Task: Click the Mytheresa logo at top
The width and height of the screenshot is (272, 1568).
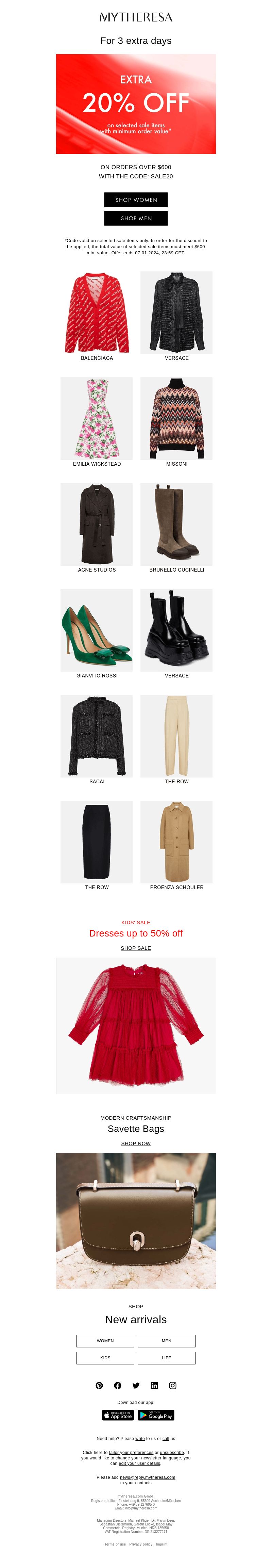Action: tap(136, 17)
